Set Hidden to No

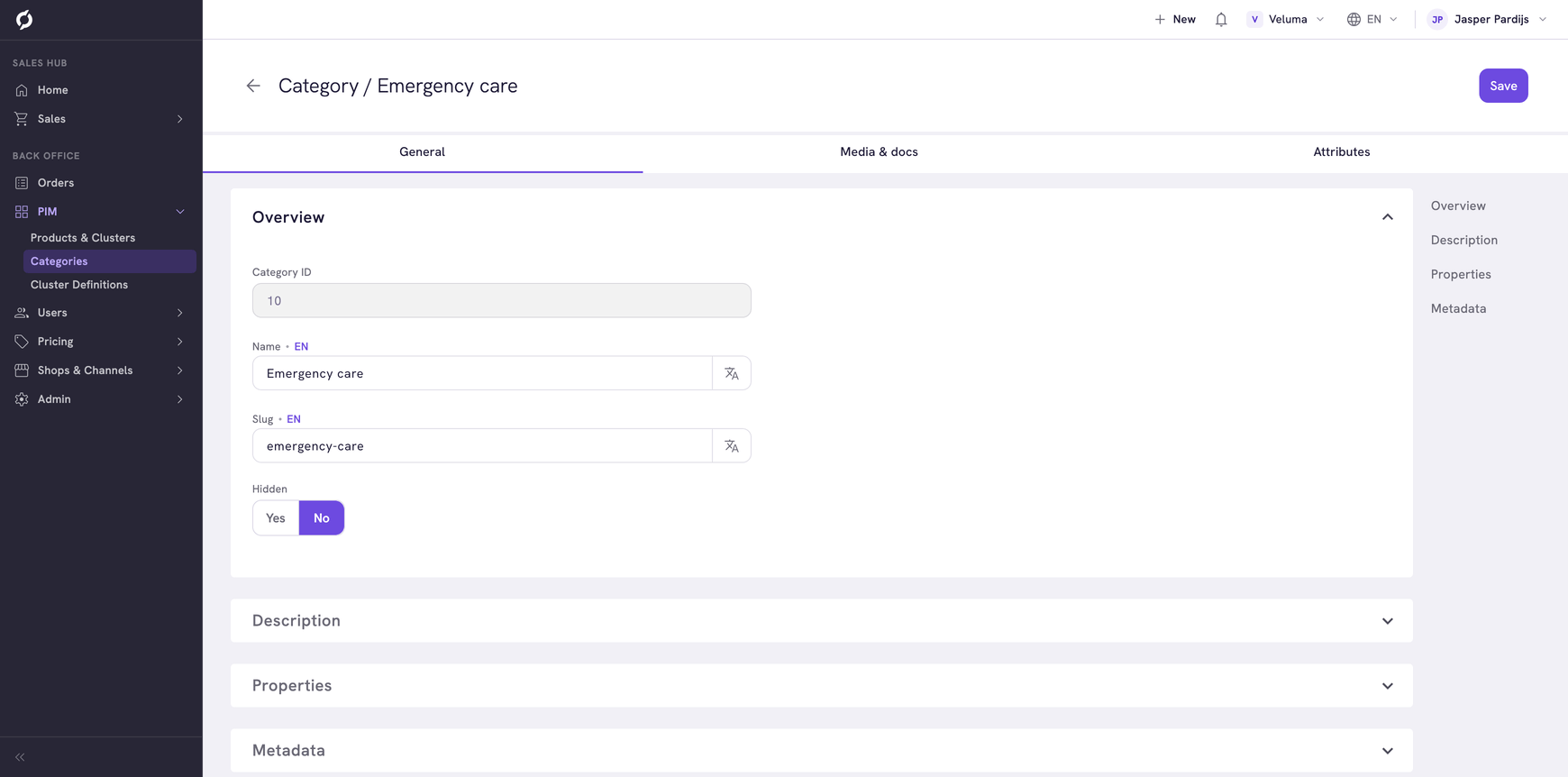322,518
